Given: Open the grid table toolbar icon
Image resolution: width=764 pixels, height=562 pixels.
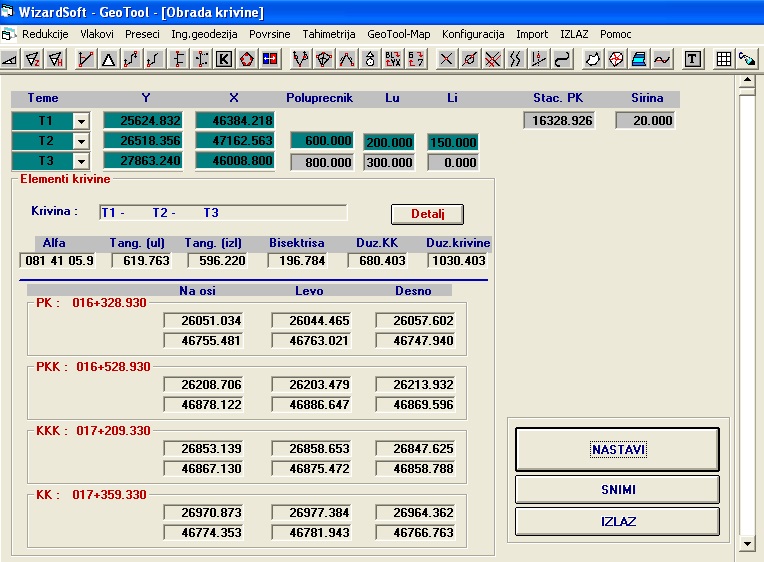Looking at the screenshot, I should pyautogui.click(x=724, y=59).
